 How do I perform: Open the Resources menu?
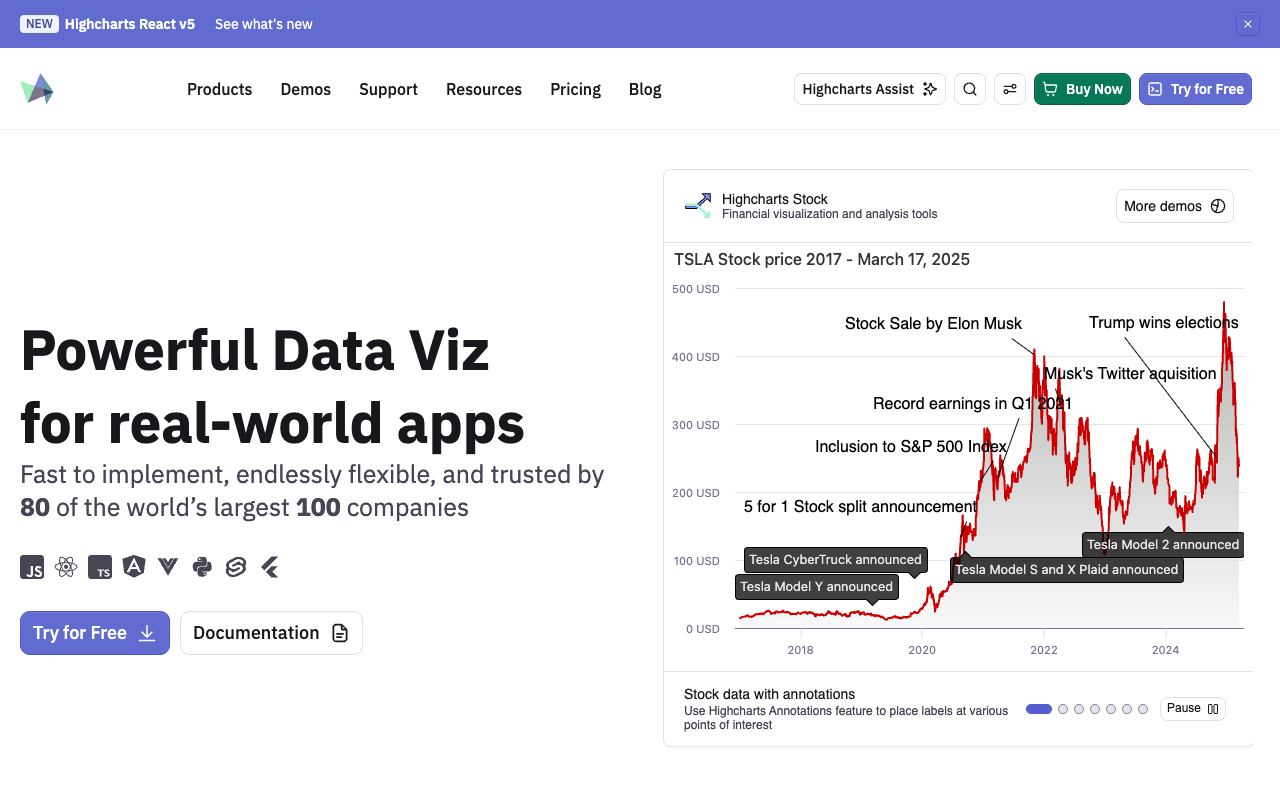(x=484, y=89)
